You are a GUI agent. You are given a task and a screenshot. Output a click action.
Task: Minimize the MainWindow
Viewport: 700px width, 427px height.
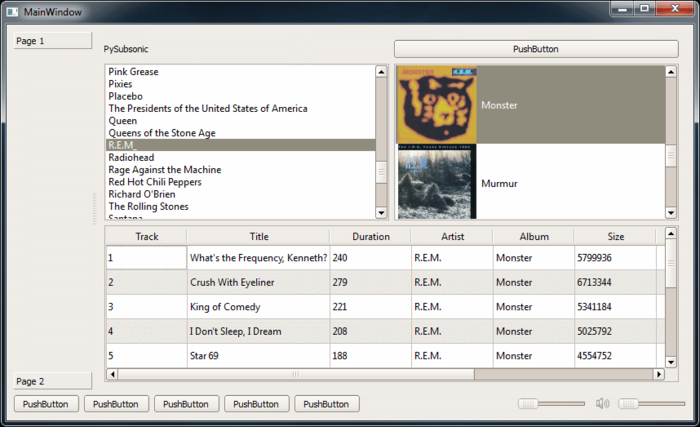coord(622,8)
